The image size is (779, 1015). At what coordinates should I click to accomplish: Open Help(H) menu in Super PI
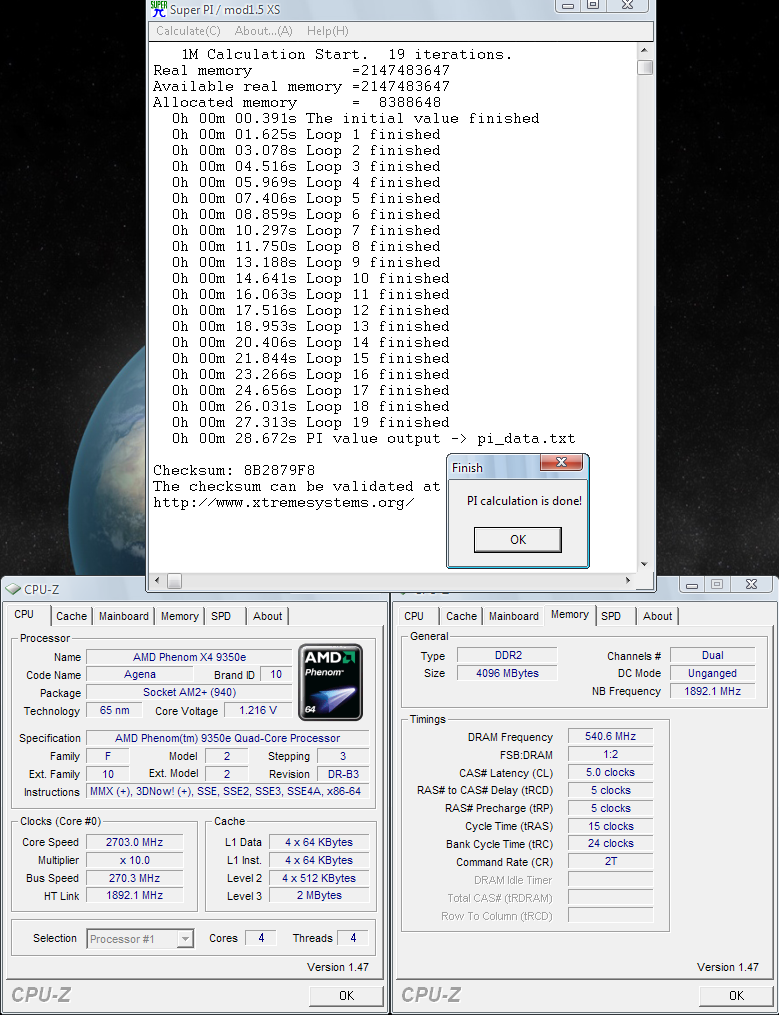click(328, 31)
